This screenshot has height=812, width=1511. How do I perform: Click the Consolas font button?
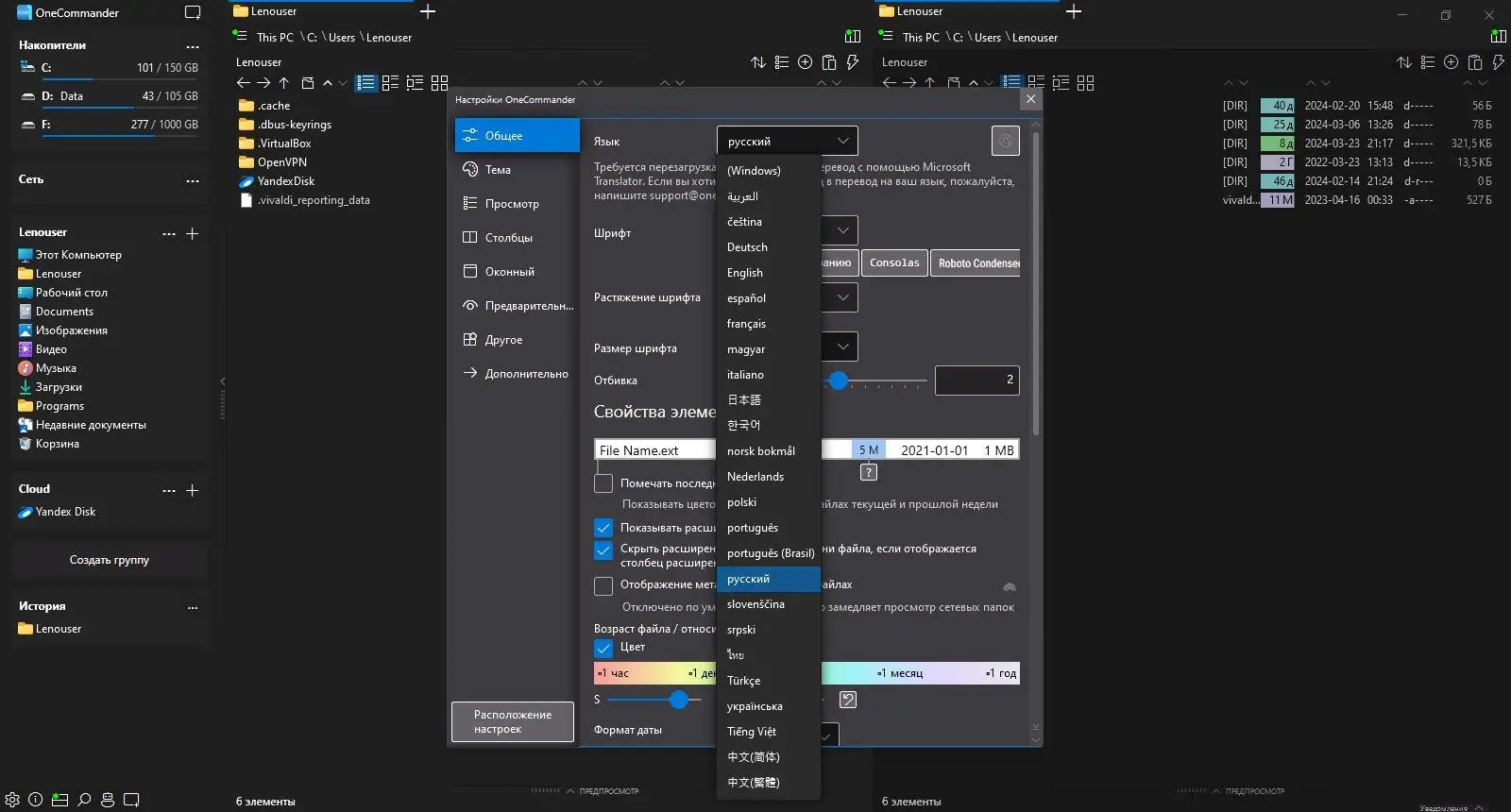[x=894, y=262]
